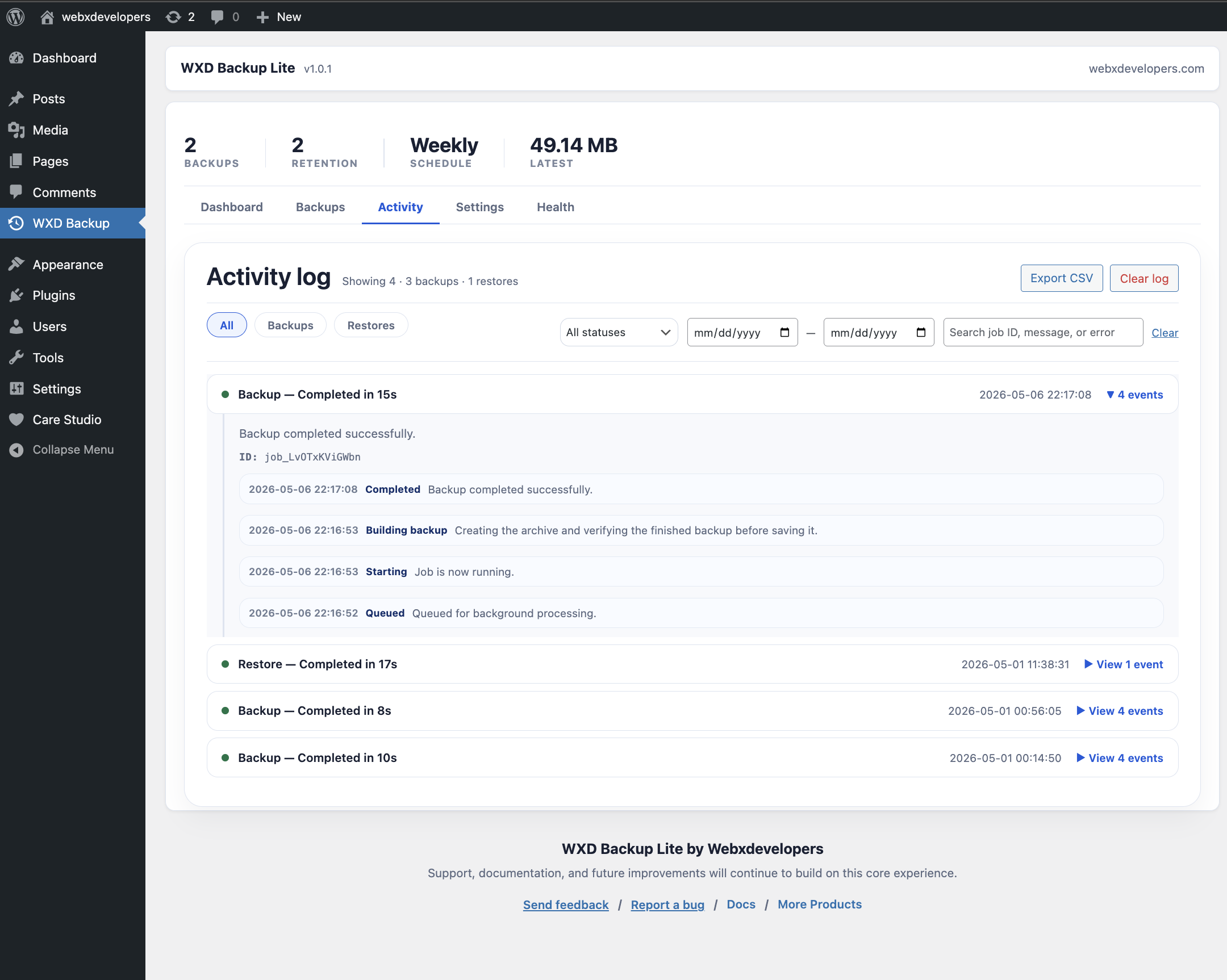This screenshot has height=980, width=1227.
Task: Click the webxdevelopers site name
Action: pyautogui.click(x=106, y=17)
